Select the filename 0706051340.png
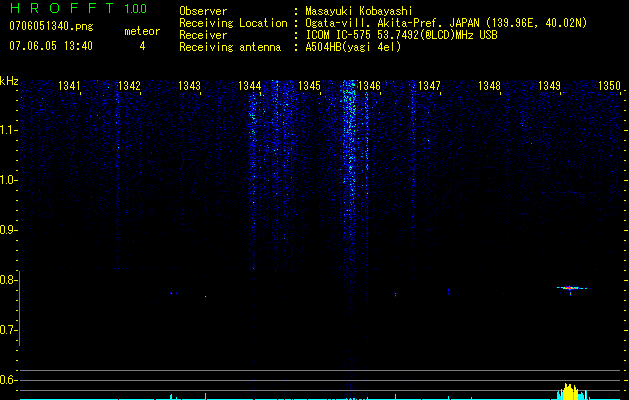The image size is (629, 400). (51, 26)
